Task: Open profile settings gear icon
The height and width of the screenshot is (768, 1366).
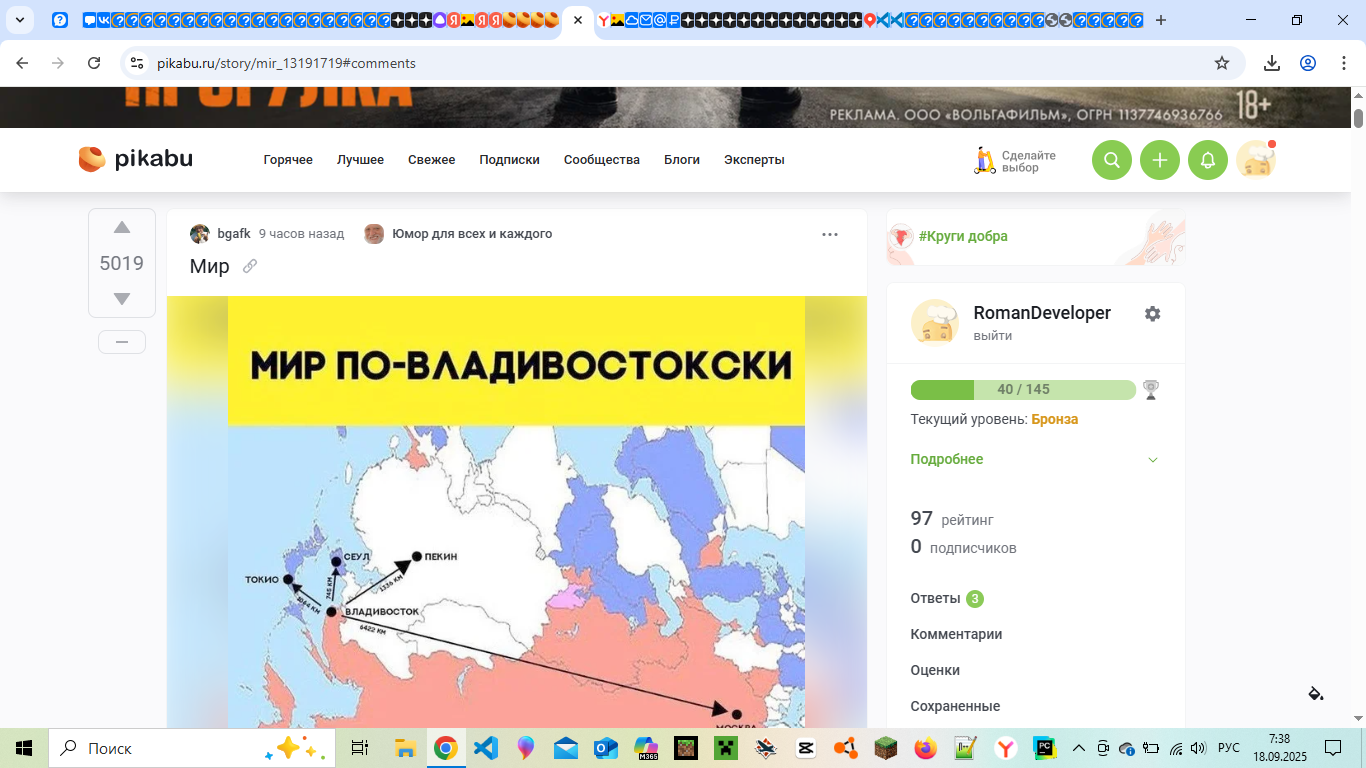Action: click(1152, 314)
